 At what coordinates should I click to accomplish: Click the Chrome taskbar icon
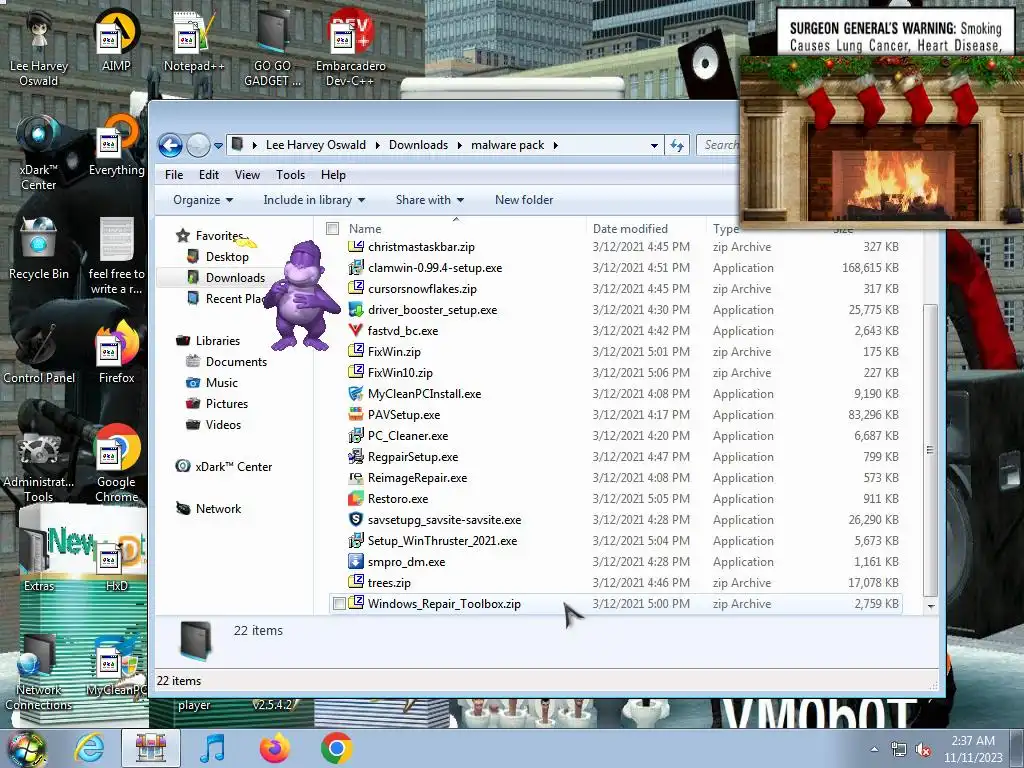coord(336,748)
